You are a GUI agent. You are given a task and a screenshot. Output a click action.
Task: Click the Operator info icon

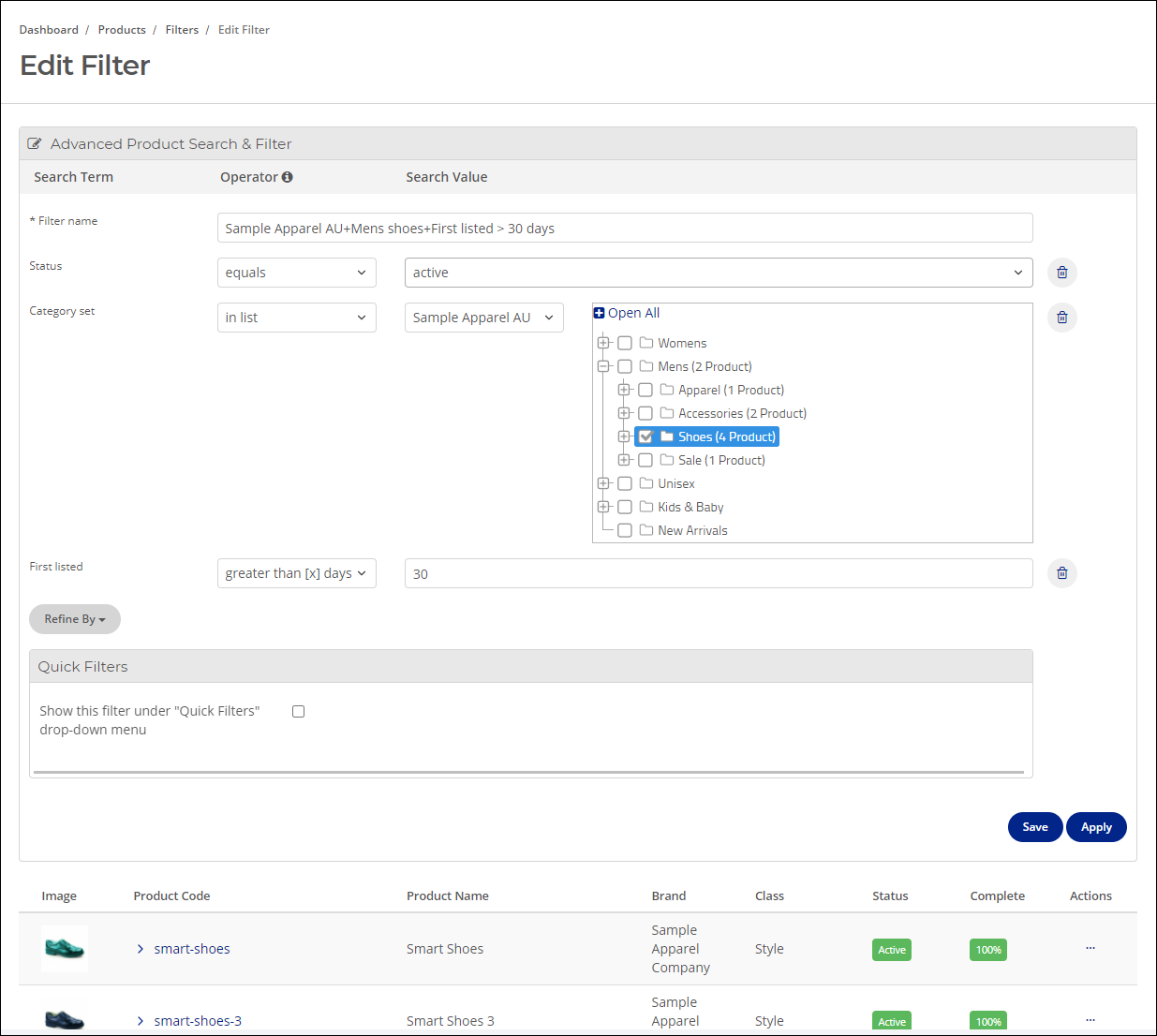point(287,177)
